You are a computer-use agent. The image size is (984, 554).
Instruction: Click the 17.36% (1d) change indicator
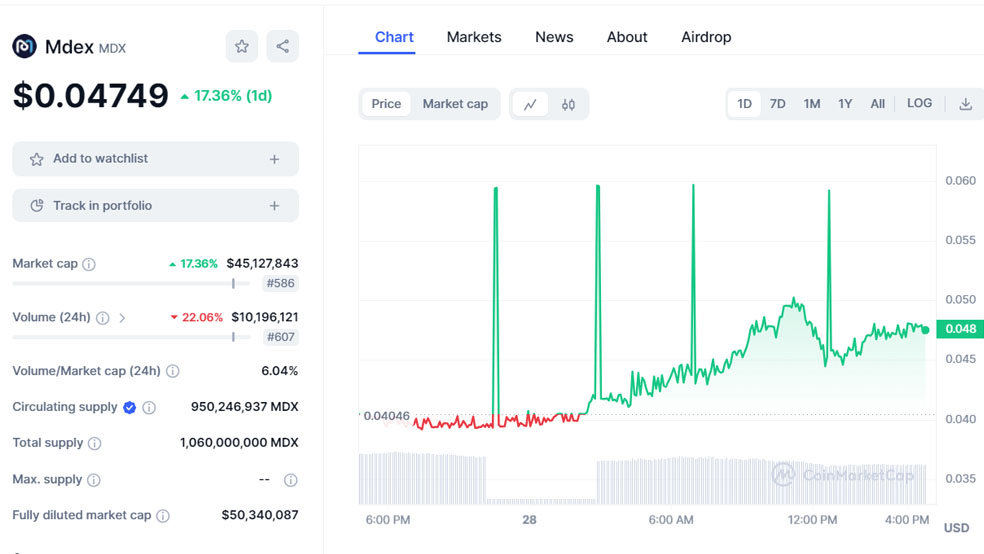(227, 96)
